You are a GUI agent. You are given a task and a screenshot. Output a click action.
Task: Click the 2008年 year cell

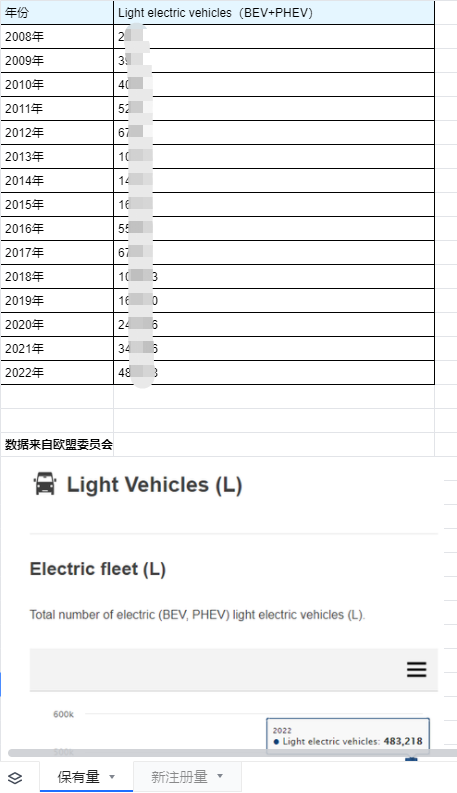[x=57, y=36]
